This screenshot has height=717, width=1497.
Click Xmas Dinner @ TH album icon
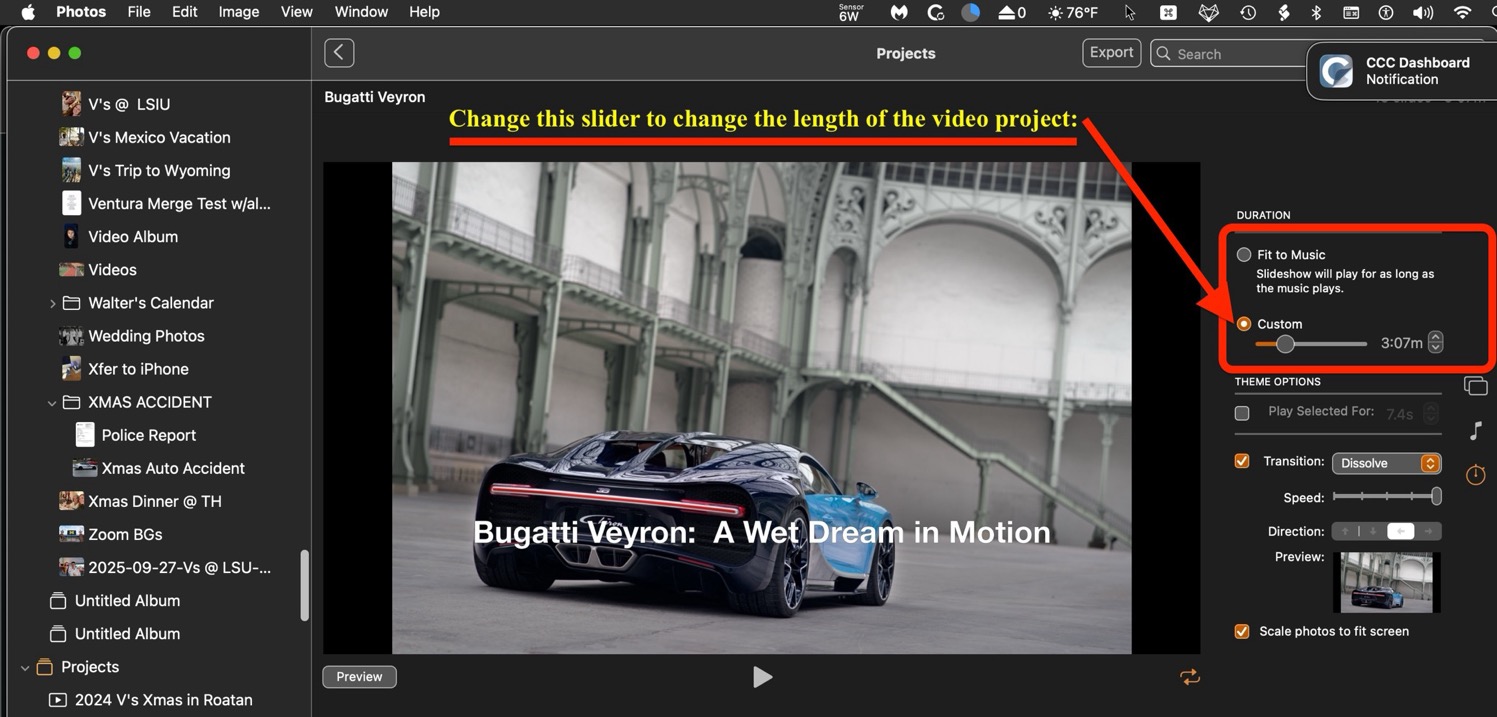point(71,501)
